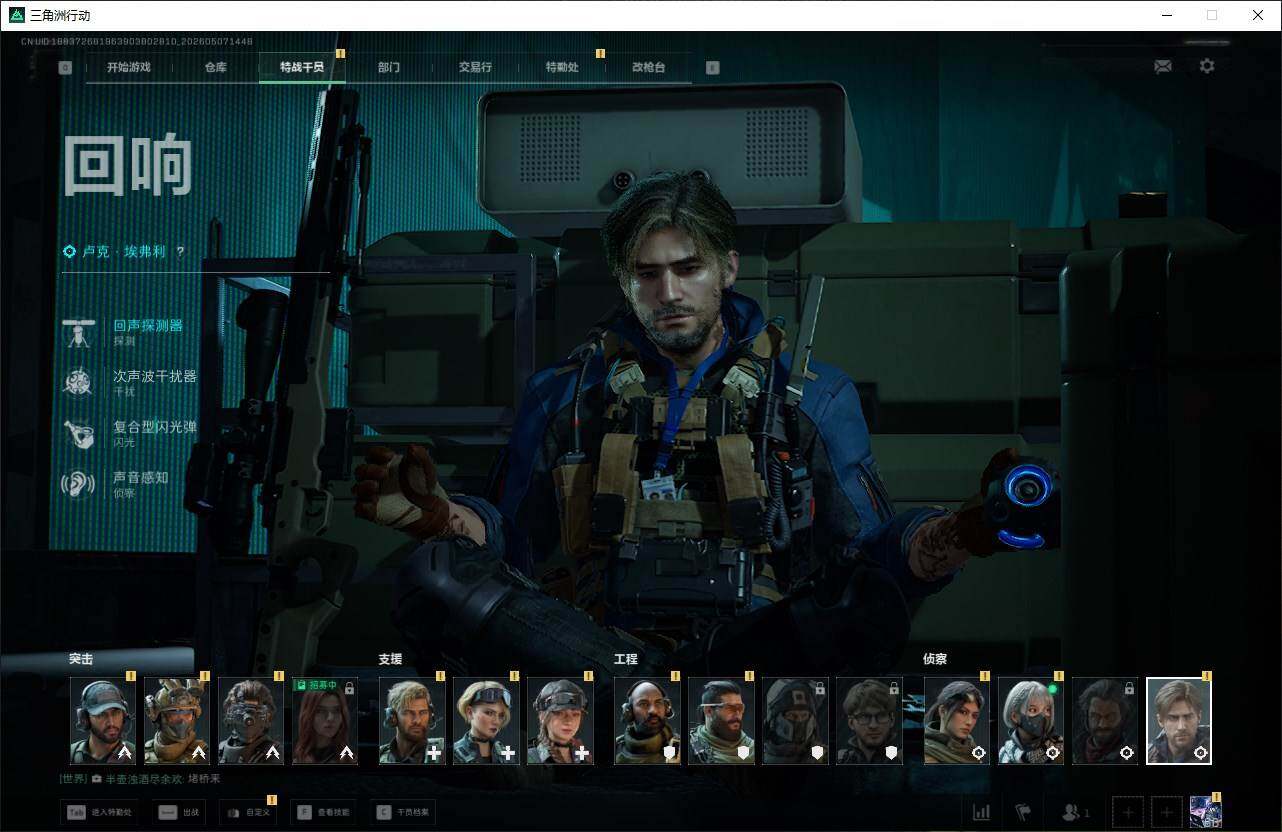Click the first empty squad plus slot
This screenshot has height=832, width=1282.
pos(1128,812)
